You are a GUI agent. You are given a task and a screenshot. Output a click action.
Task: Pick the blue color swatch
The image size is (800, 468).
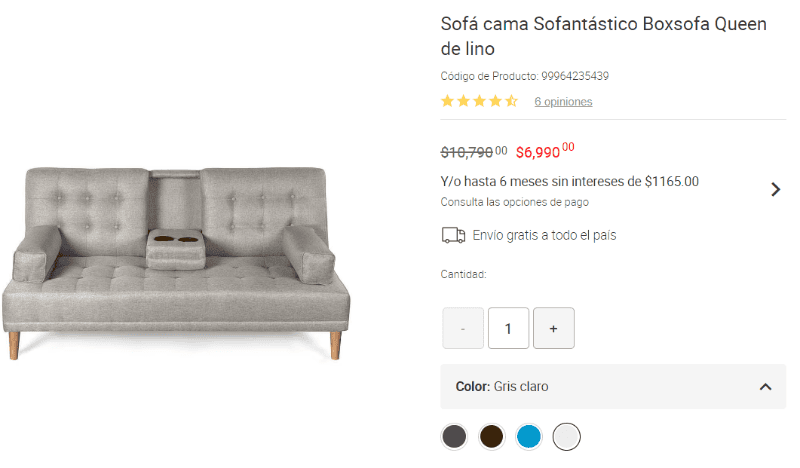coord(529,437)
